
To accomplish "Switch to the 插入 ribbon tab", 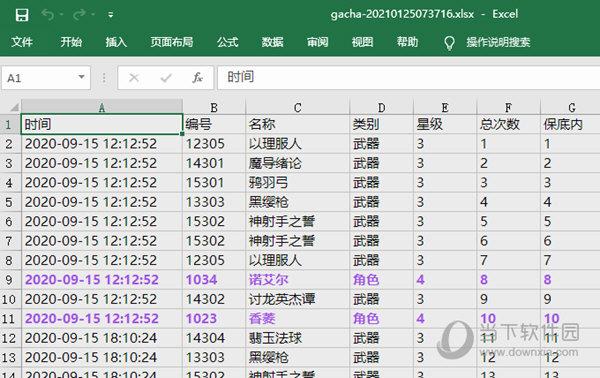I will (116, 42).
